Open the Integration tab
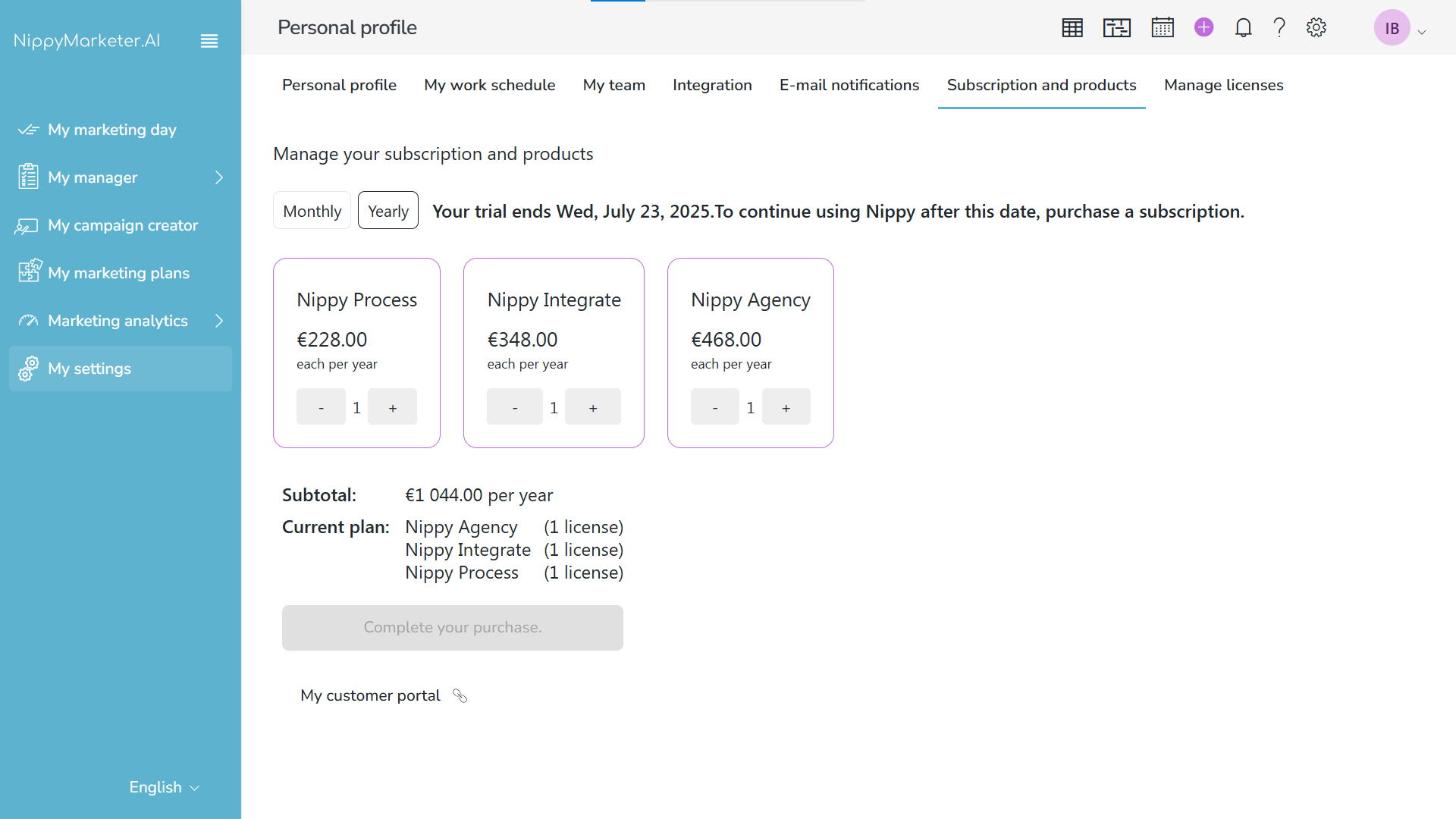Screen dimensions: 1456x819 (712, 85)
